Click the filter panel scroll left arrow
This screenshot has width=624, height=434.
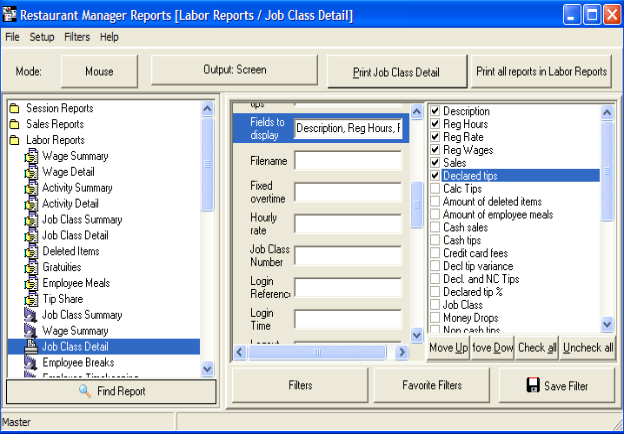click(240, 352)
